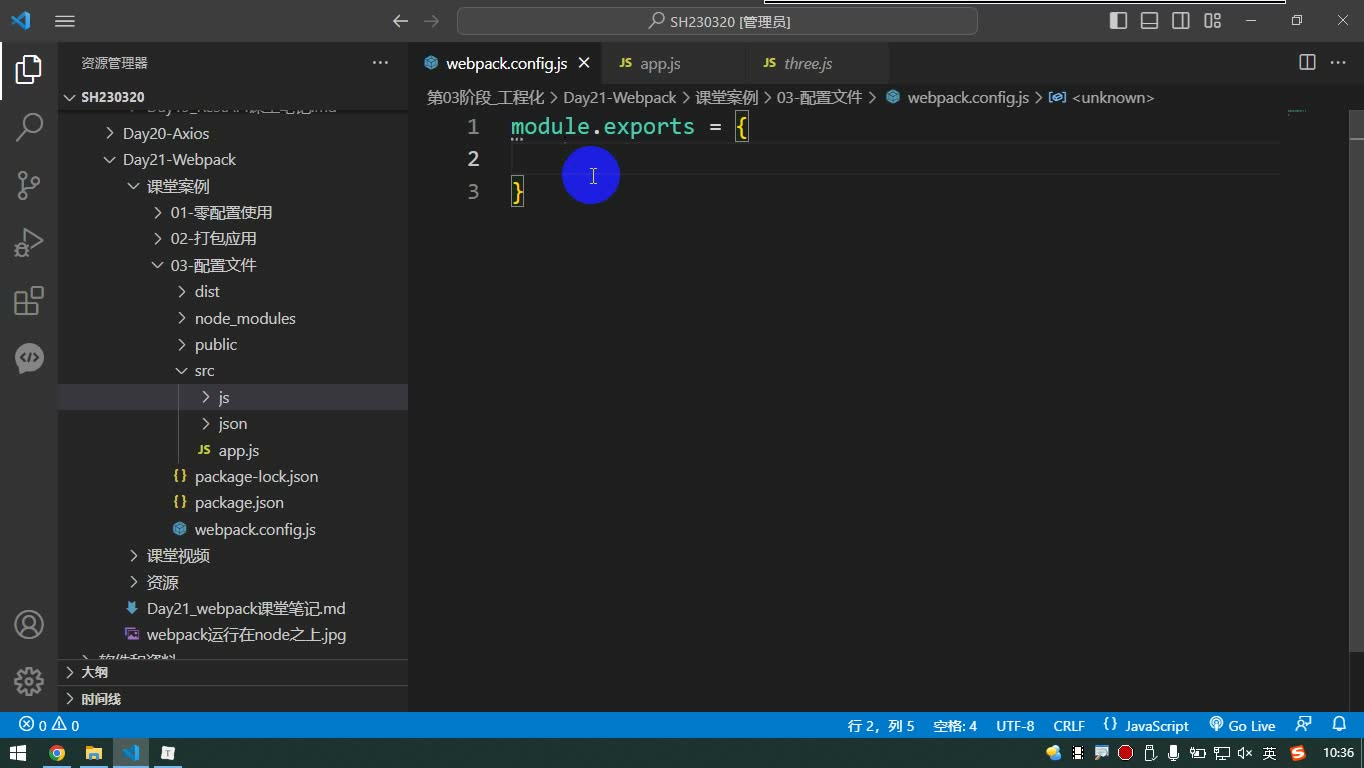Image resolution: width=1364 pixels, height=768 pixels.
Task: Toggle the primary side bar
Action: tap(1119, 21)
